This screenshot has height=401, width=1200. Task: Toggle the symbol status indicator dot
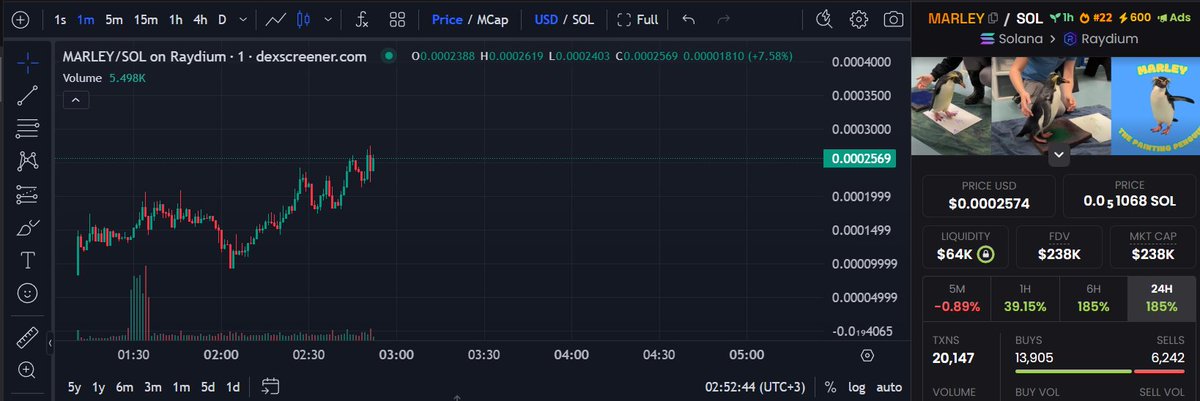[388, 57]
